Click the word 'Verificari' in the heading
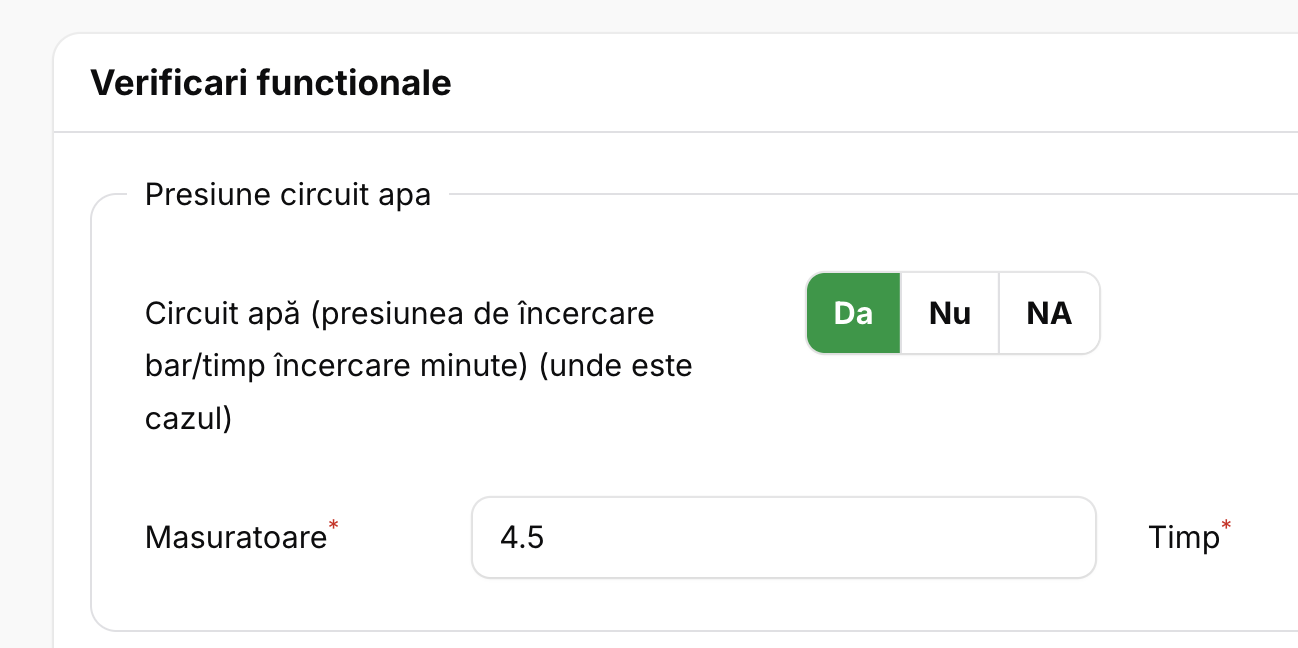 click(168, 83)
